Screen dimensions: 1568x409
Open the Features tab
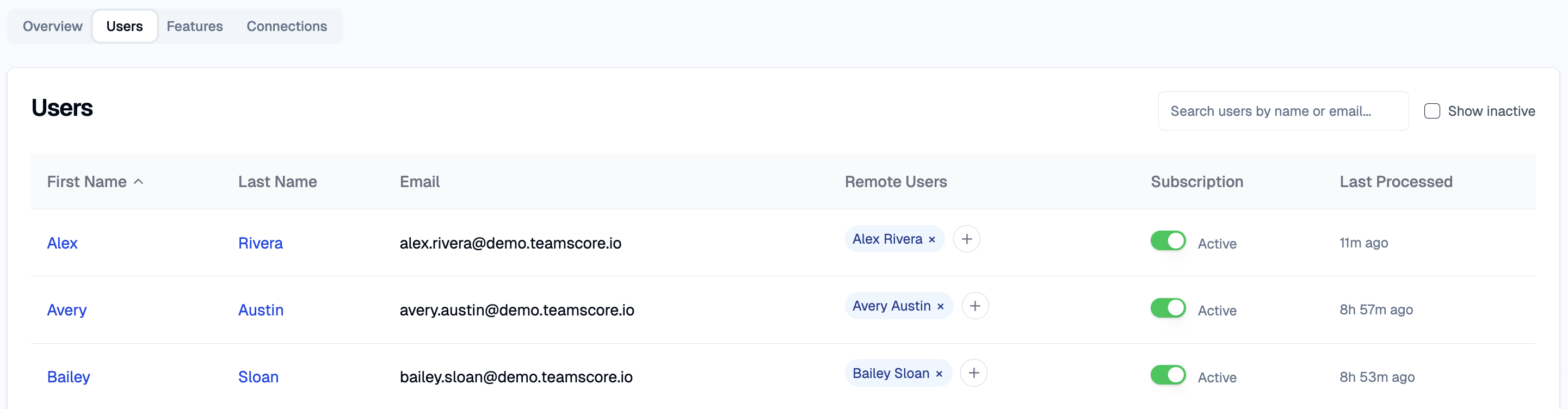pos(195,26)
